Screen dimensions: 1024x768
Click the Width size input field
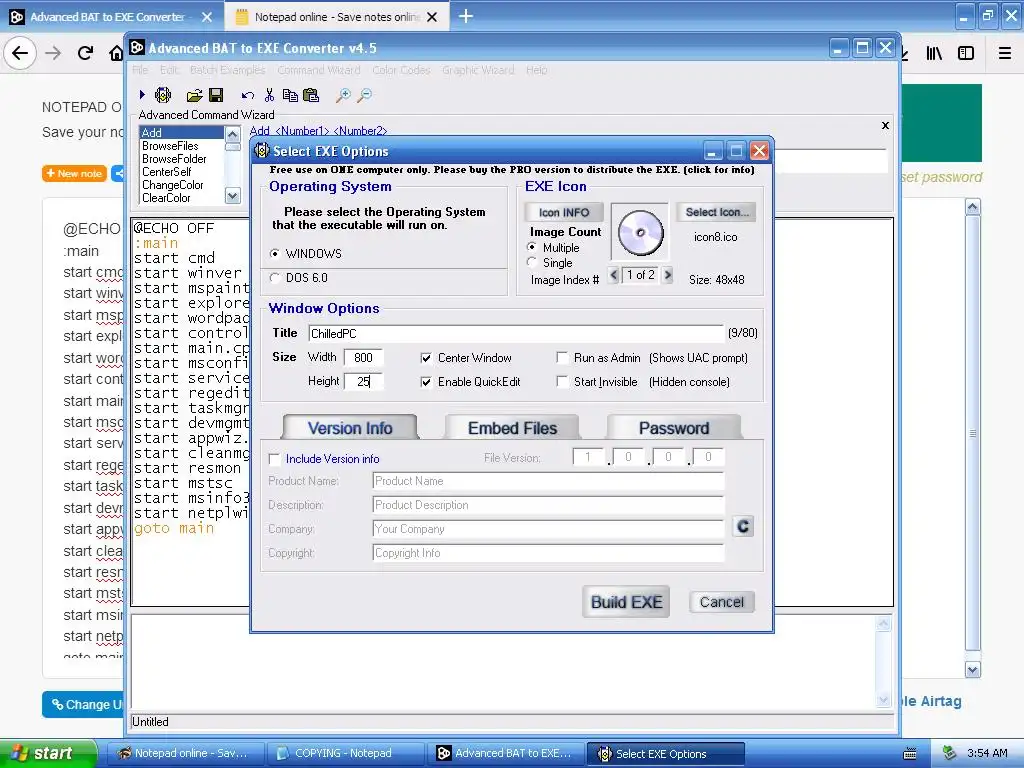click(364, 358)
